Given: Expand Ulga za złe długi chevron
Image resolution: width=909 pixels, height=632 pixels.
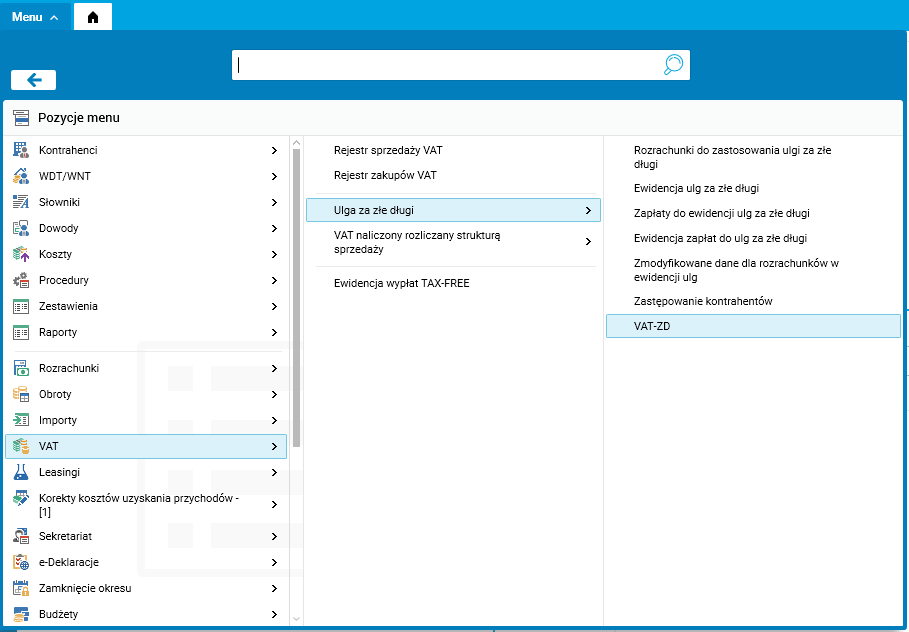Looking at the screenshot, I should pyautogui.click(x=588, y=210).
